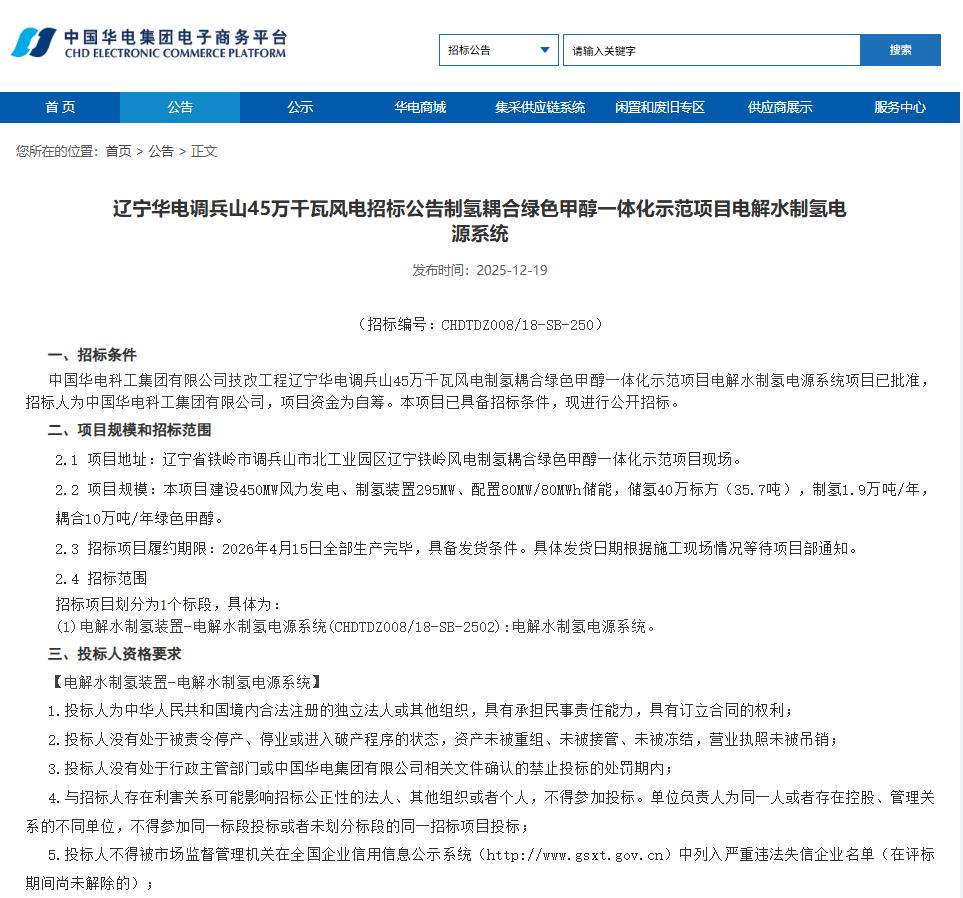The image size is (963, 898).
Task: Click the 公告 breadcrumb link
Action: (x=160, y=151)
